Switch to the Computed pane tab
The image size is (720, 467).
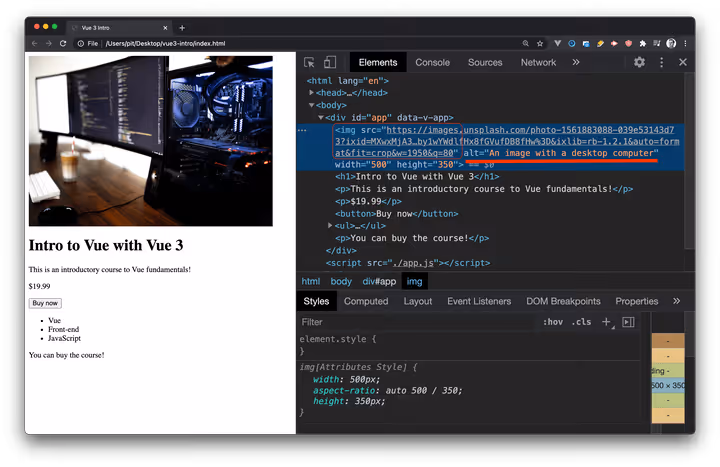(x=366, y=301)
